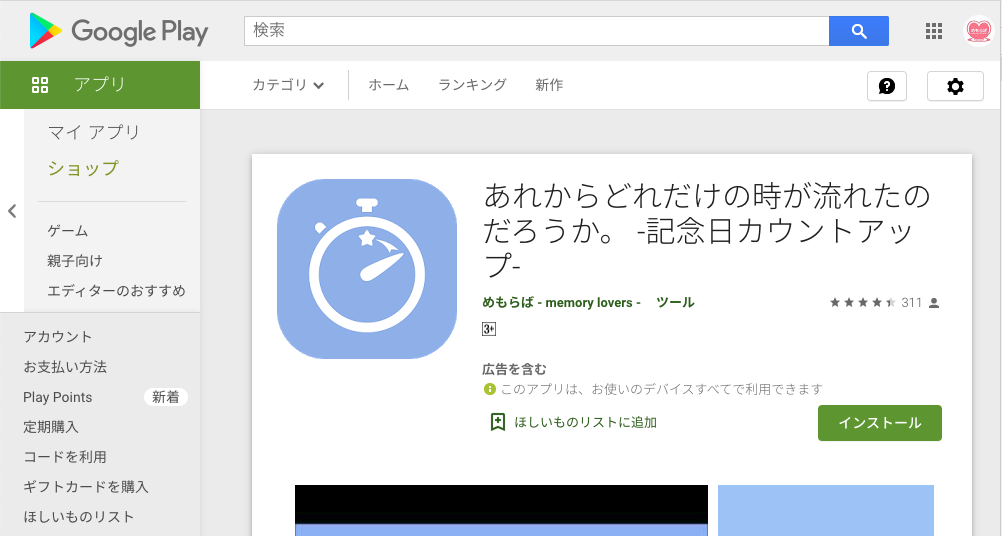Open お支払い方法 link
Screen dimensions: 1002x536
click(65, 367)
